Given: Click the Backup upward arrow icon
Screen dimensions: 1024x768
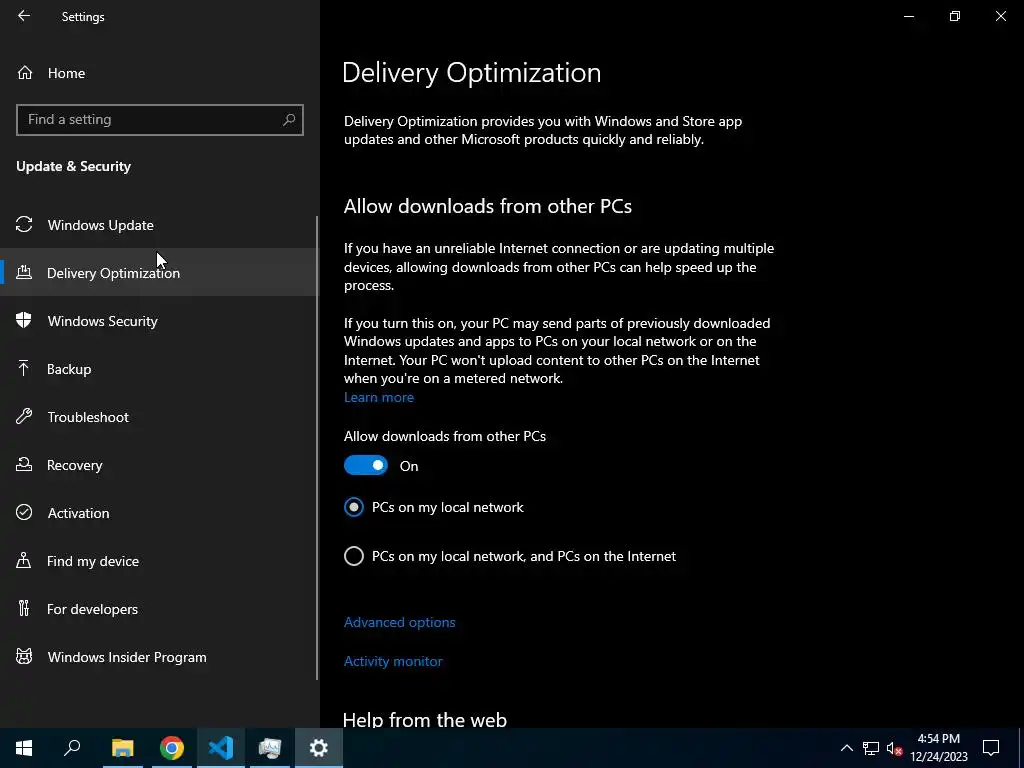Looking at the screenshot, I should click(x=24, y=368).
